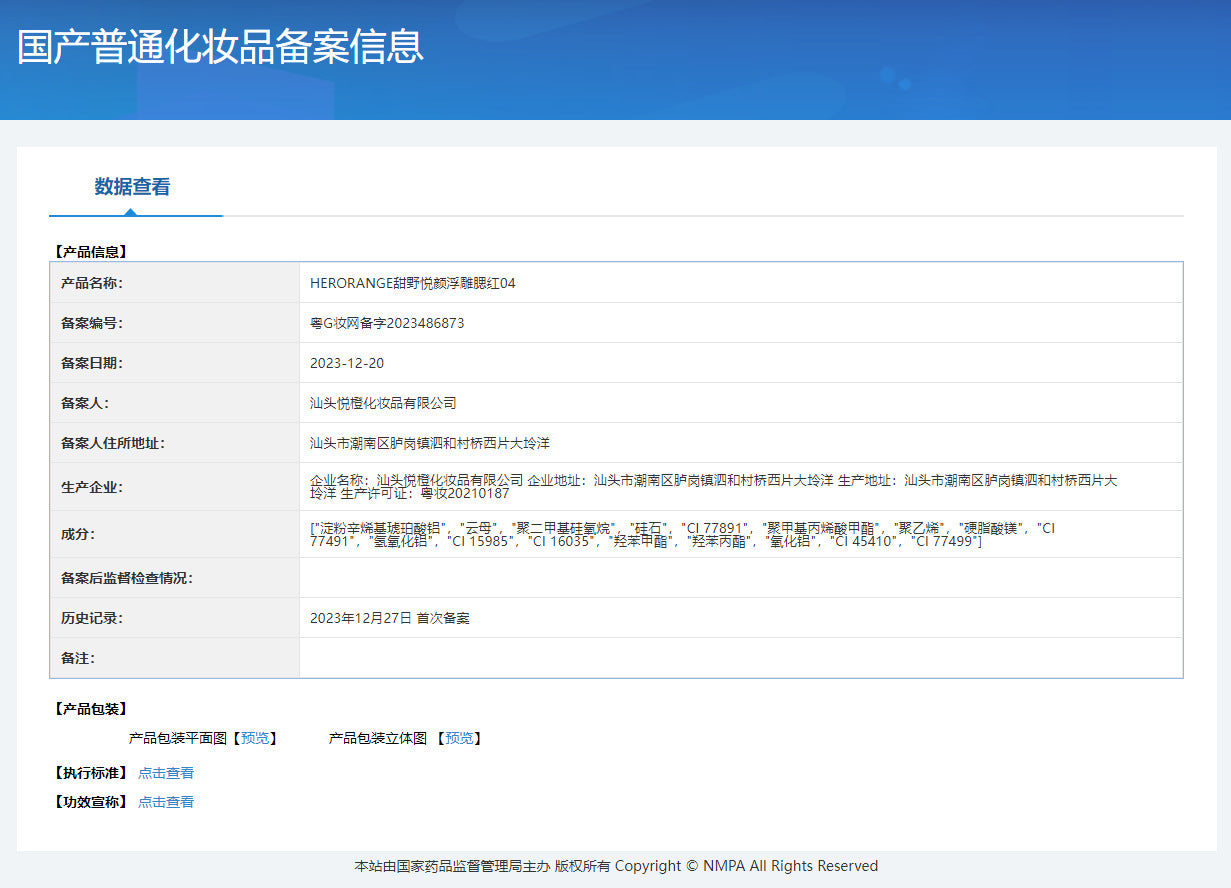Screen dimensions: 1231x888
Task: Click the 【产品包装】 section heading
Action: click(x=90, y=709)
